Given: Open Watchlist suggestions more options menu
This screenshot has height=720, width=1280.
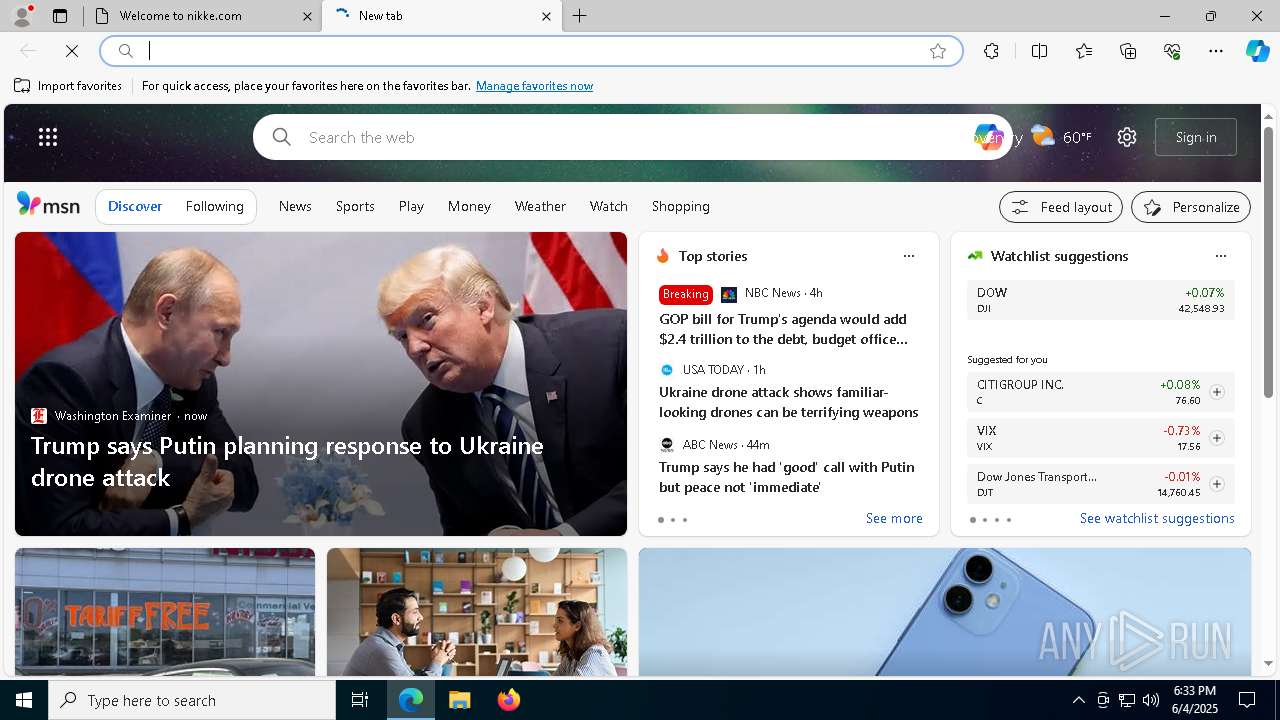Looking at the screenshot, I should [1221, 256].
